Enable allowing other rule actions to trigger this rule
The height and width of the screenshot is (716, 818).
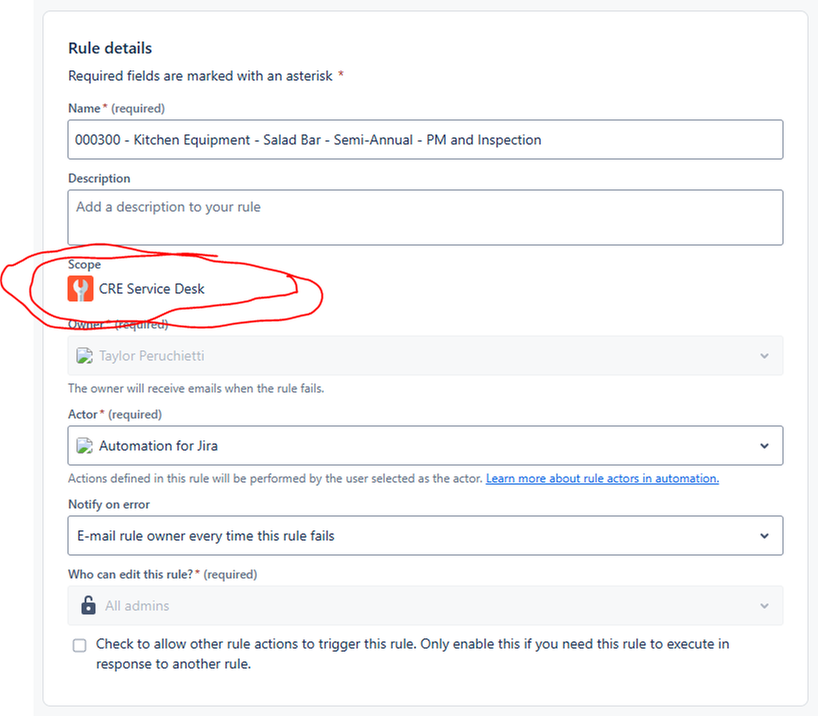tap(79, 646)
